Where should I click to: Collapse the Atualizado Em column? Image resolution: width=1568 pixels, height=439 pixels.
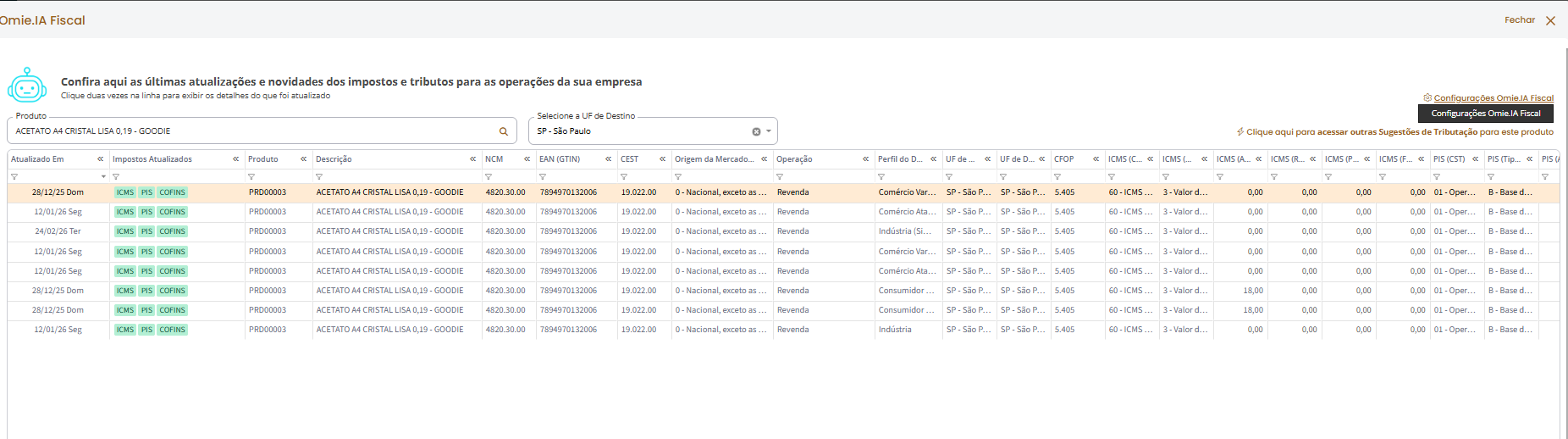click(100, 159)
